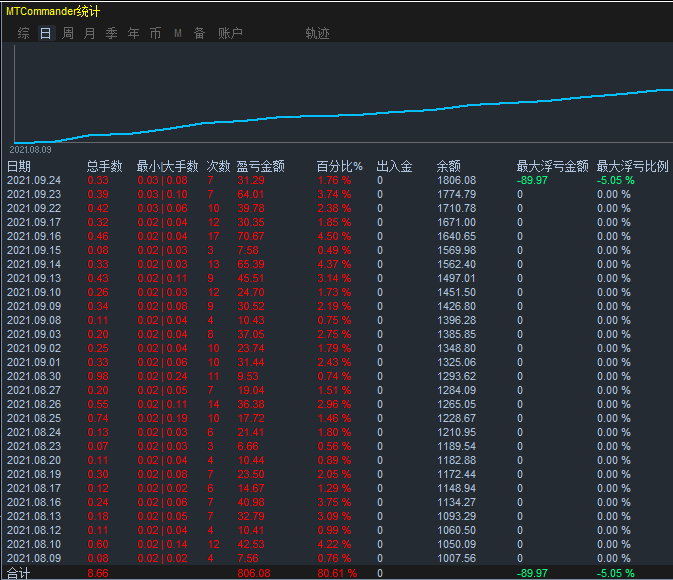673x580 pixels.
Task: Switch to the 月 monthly tab
Action: click(90, 33)
